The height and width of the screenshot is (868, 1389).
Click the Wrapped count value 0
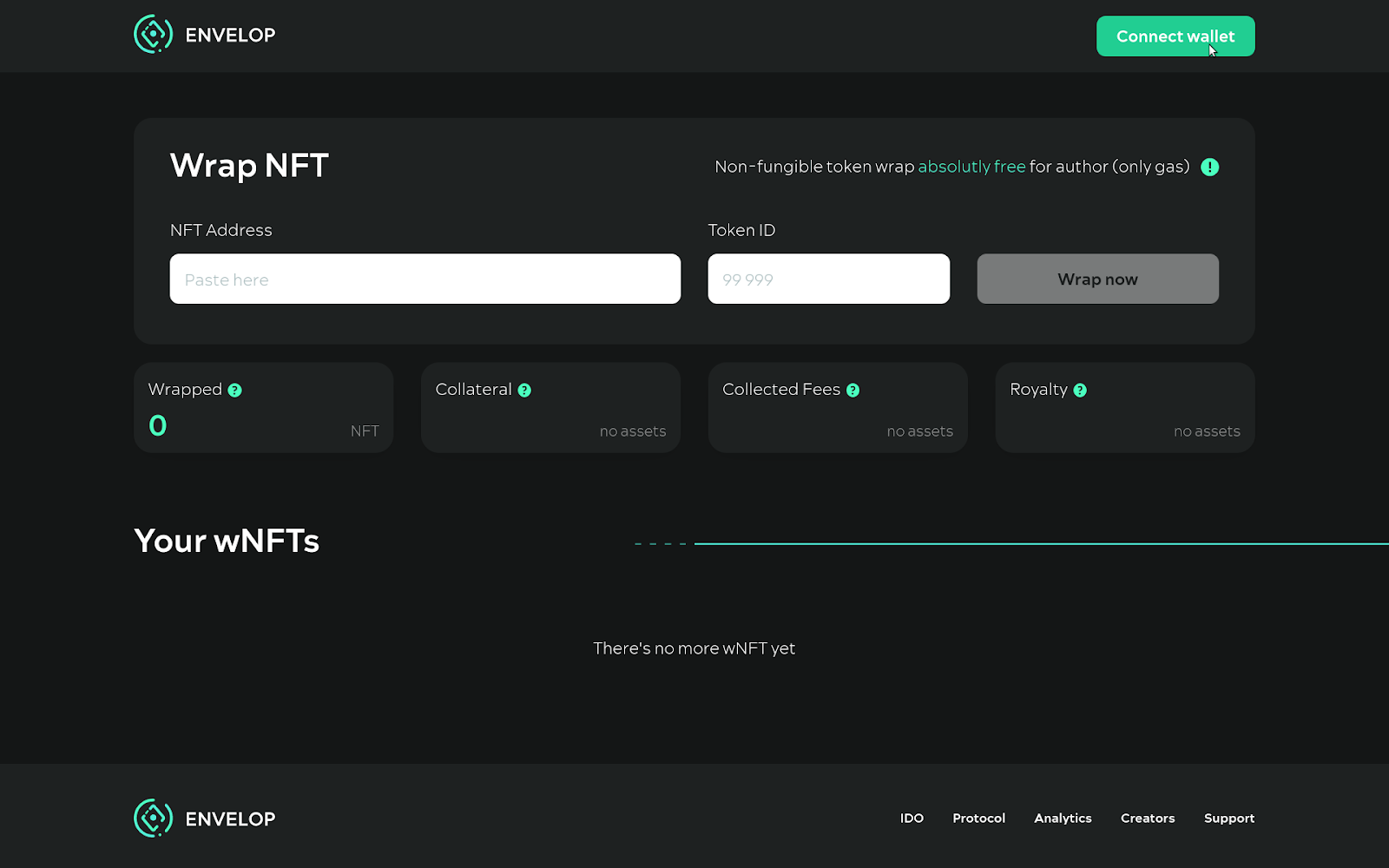point(158,425)
